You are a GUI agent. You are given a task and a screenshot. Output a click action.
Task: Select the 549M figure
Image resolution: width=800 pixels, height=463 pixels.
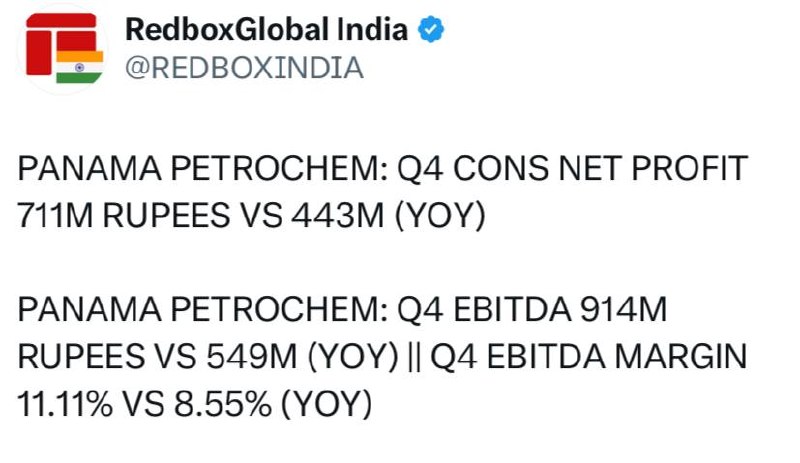tap(252, 356)
